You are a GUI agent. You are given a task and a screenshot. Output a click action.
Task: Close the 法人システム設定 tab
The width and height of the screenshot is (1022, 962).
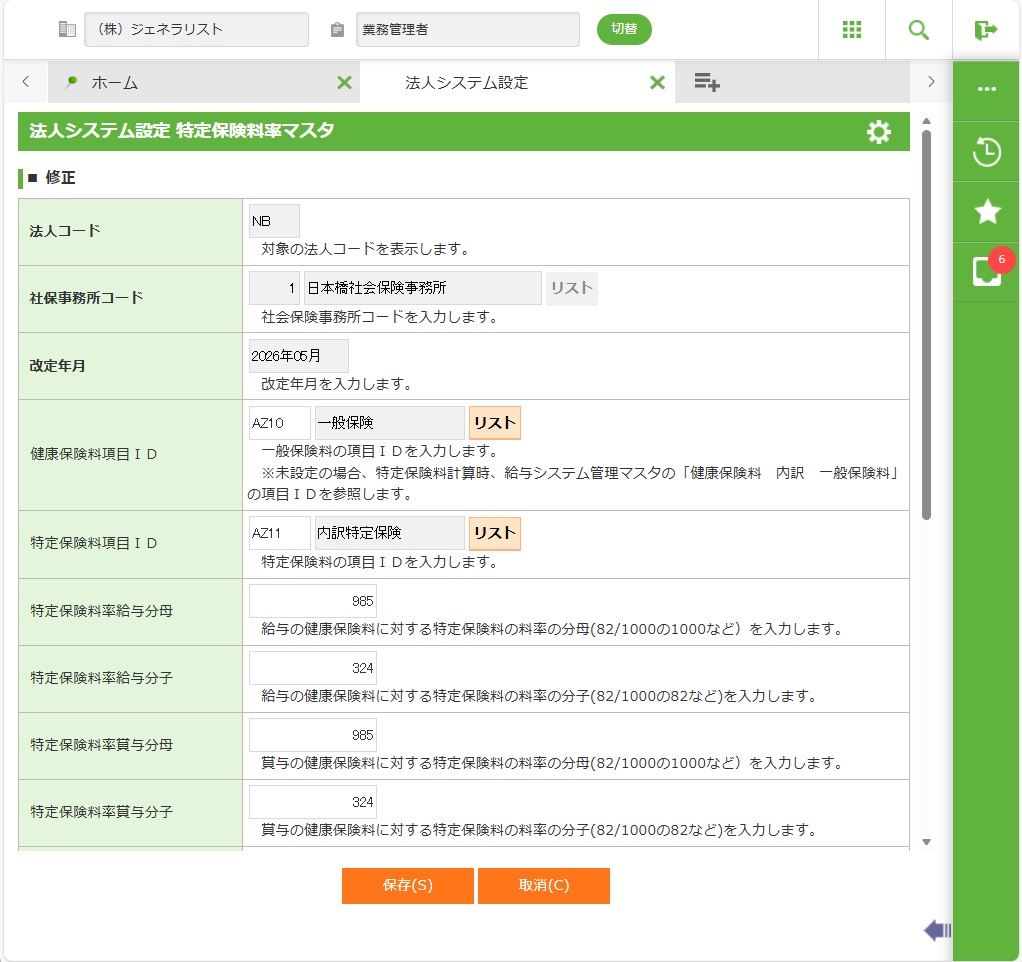tap(657, 83)
